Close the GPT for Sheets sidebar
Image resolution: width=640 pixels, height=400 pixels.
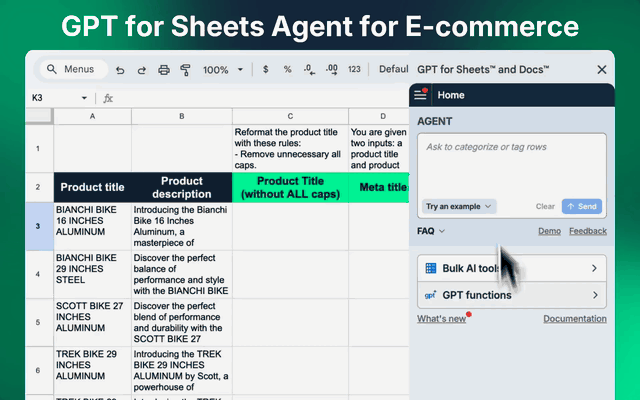[602, 70]
